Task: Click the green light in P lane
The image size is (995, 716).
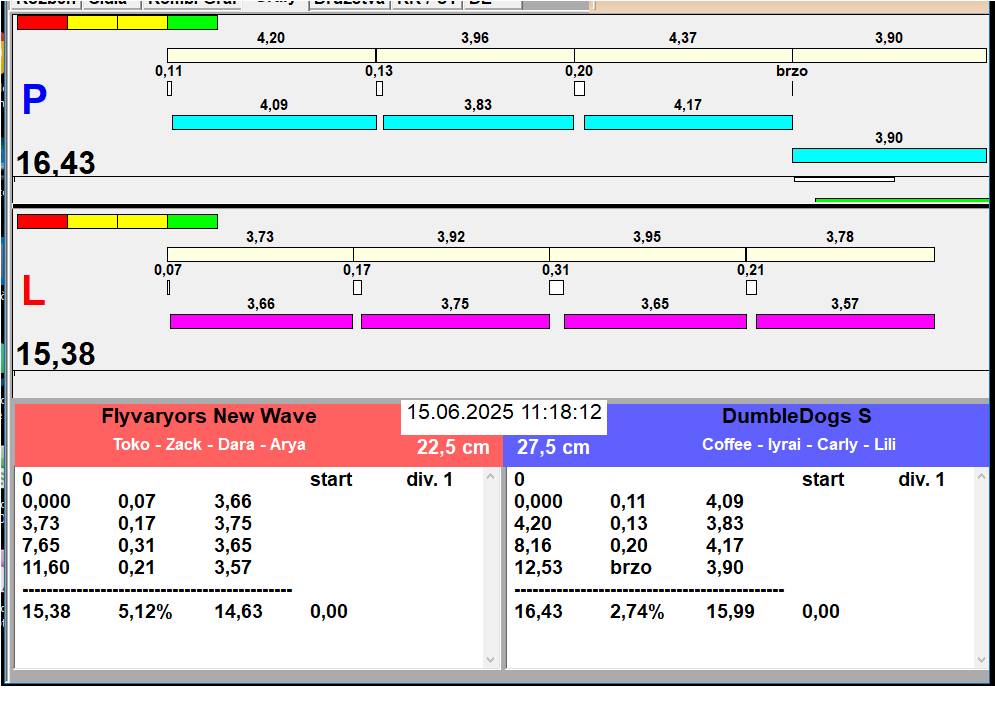Action: (192, 22)
